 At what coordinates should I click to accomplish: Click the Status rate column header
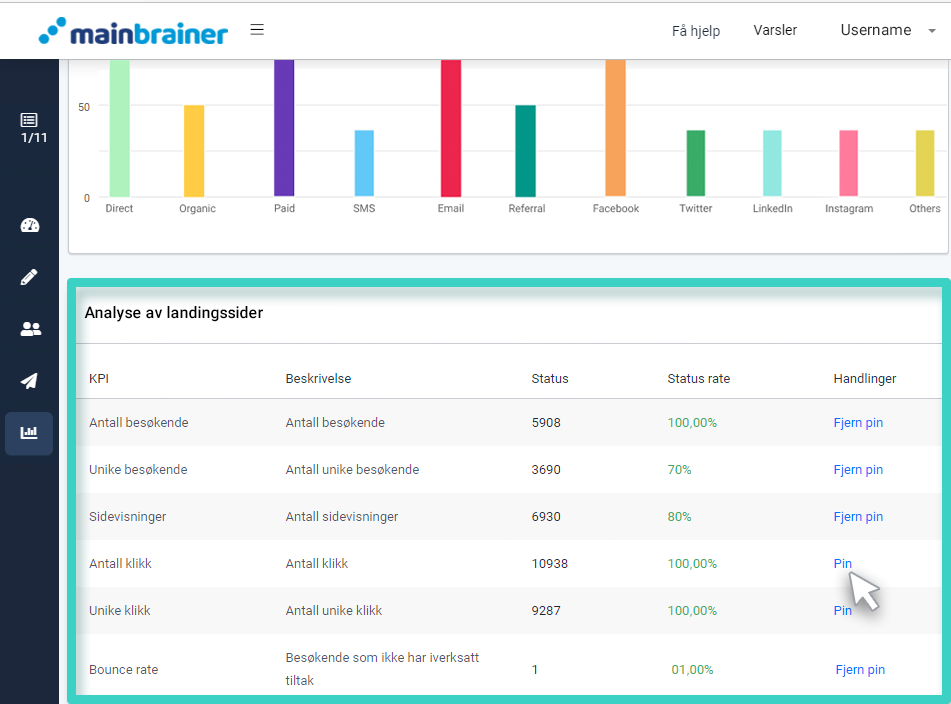tap(698, 379)
